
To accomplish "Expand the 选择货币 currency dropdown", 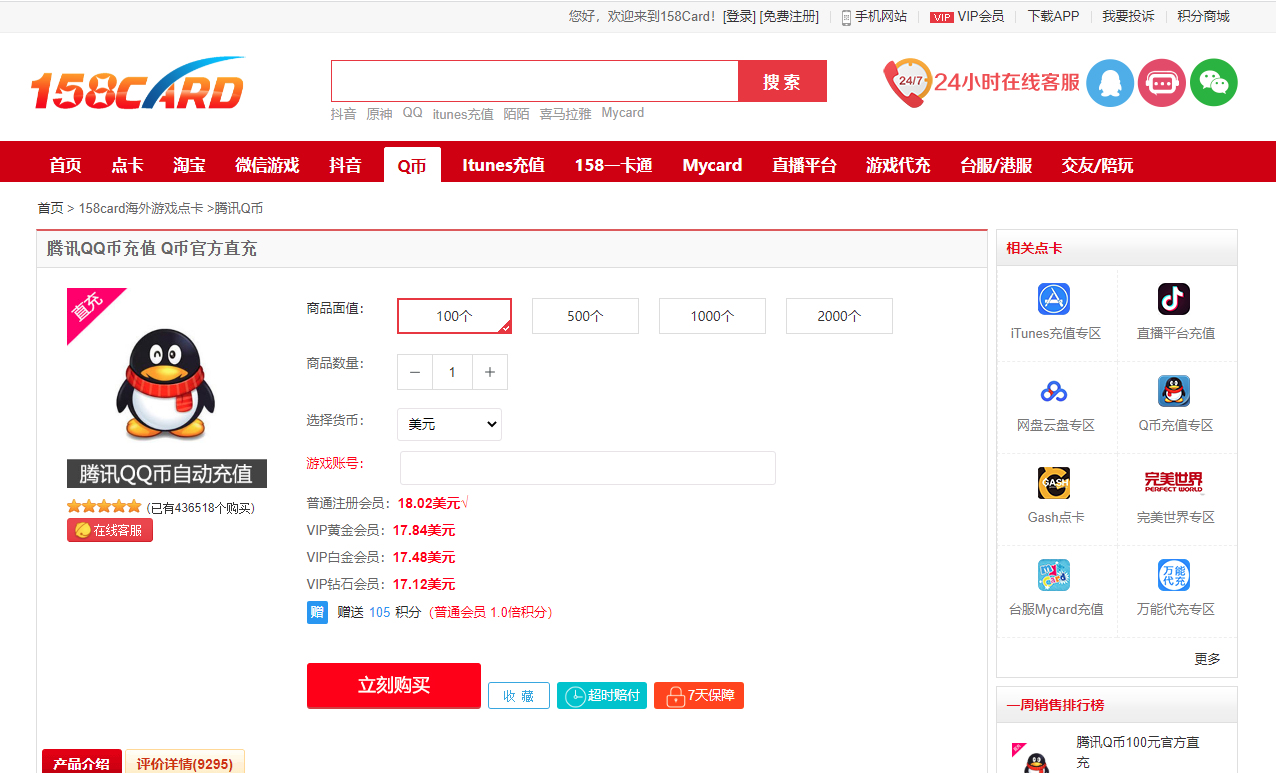I will pos(450,424).
